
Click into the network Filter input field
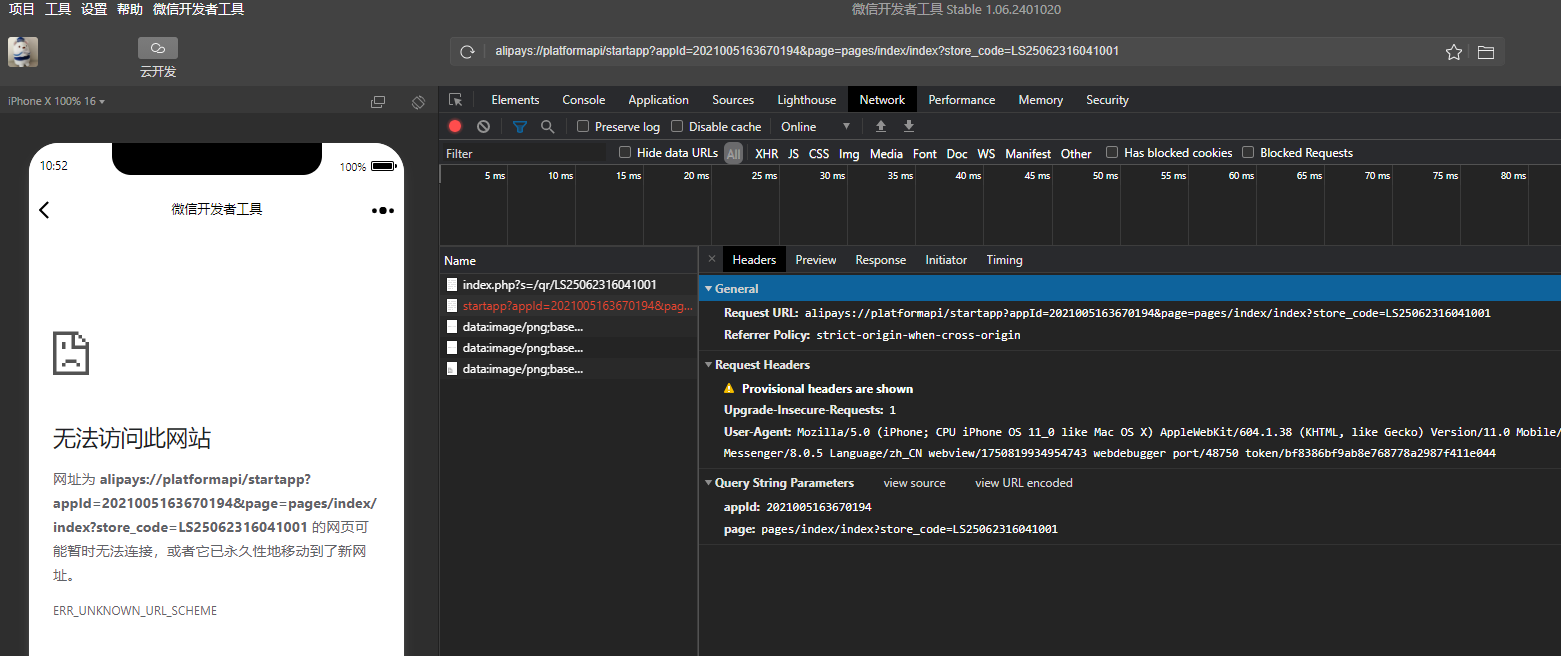click(x=523, y=154)
